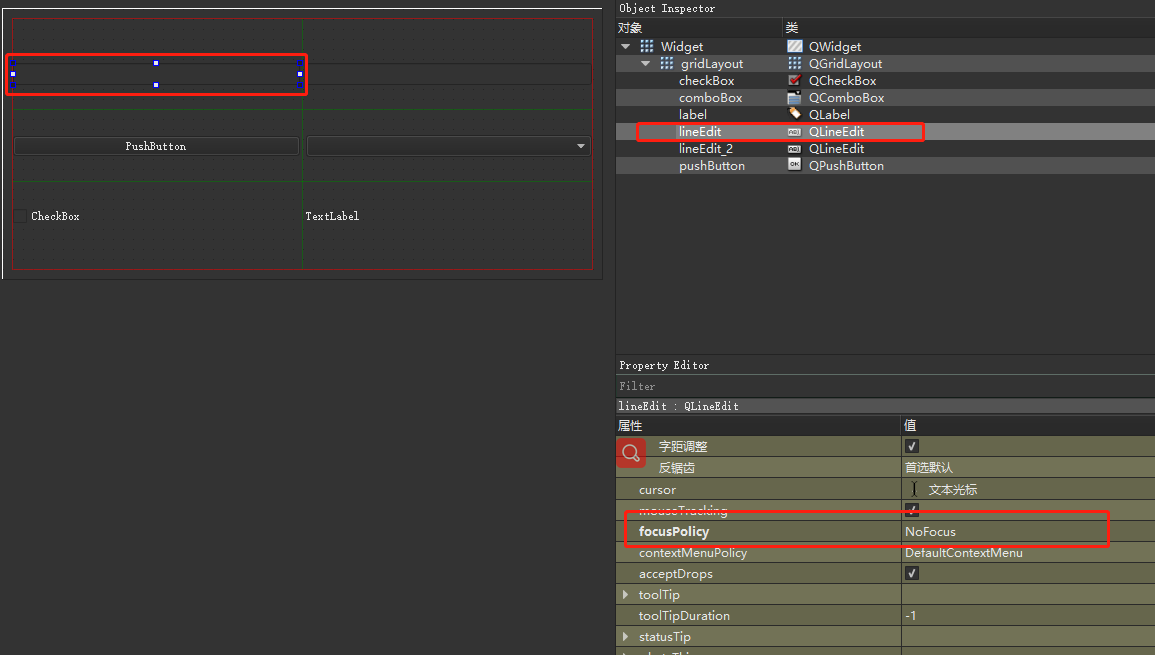The image size is (1155, 655).
Task: Click the QPushButton class icon
Action: pos(794,165)
